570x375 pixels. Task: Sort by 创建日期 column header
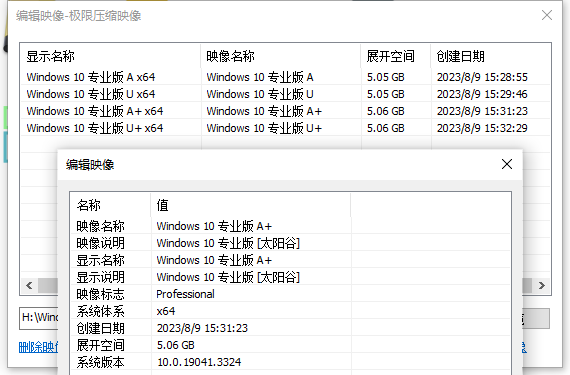[491, 56]
